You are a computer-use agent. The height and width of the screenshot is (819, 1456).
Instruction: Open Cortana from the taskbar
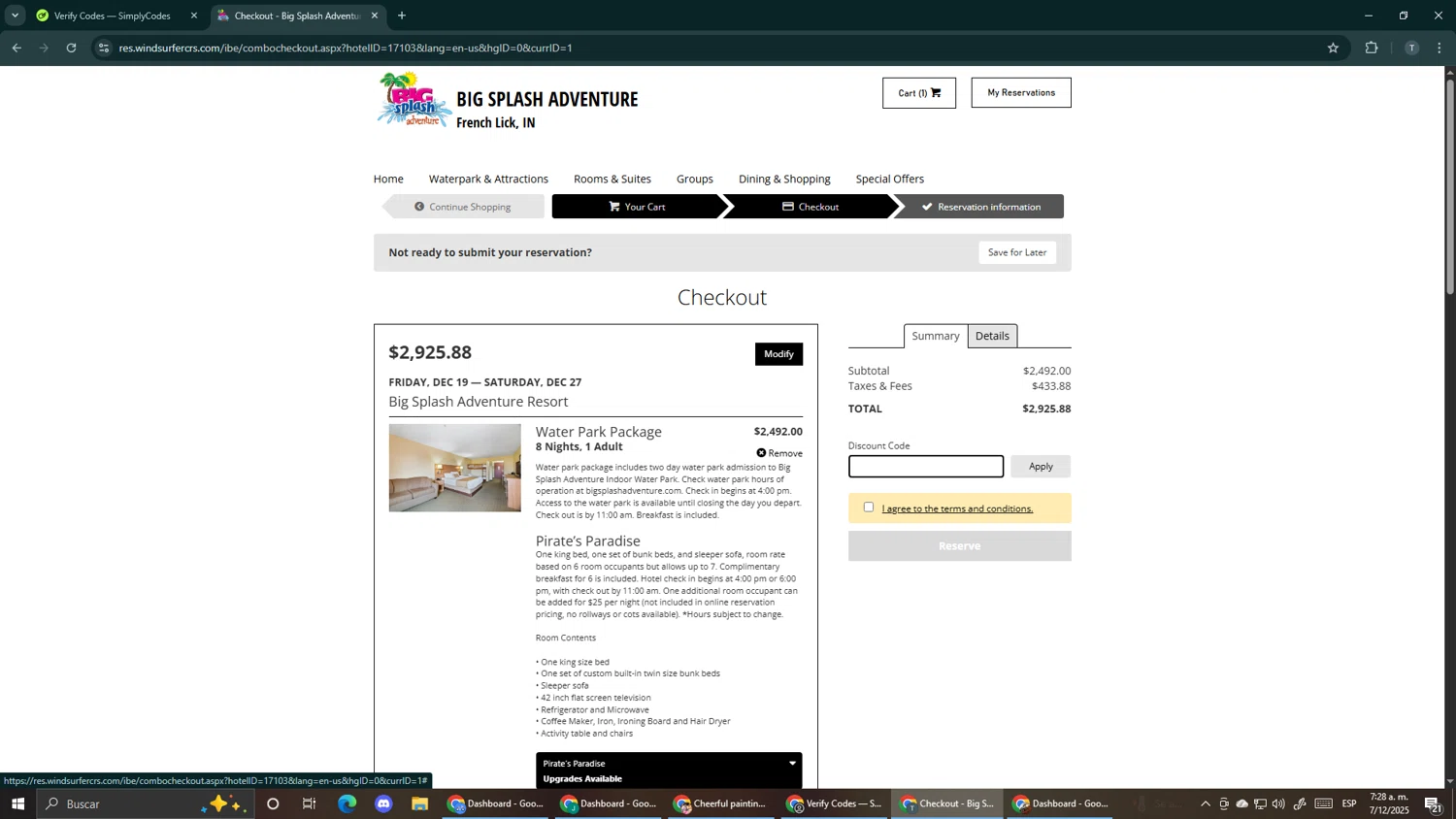pos(273,804)
